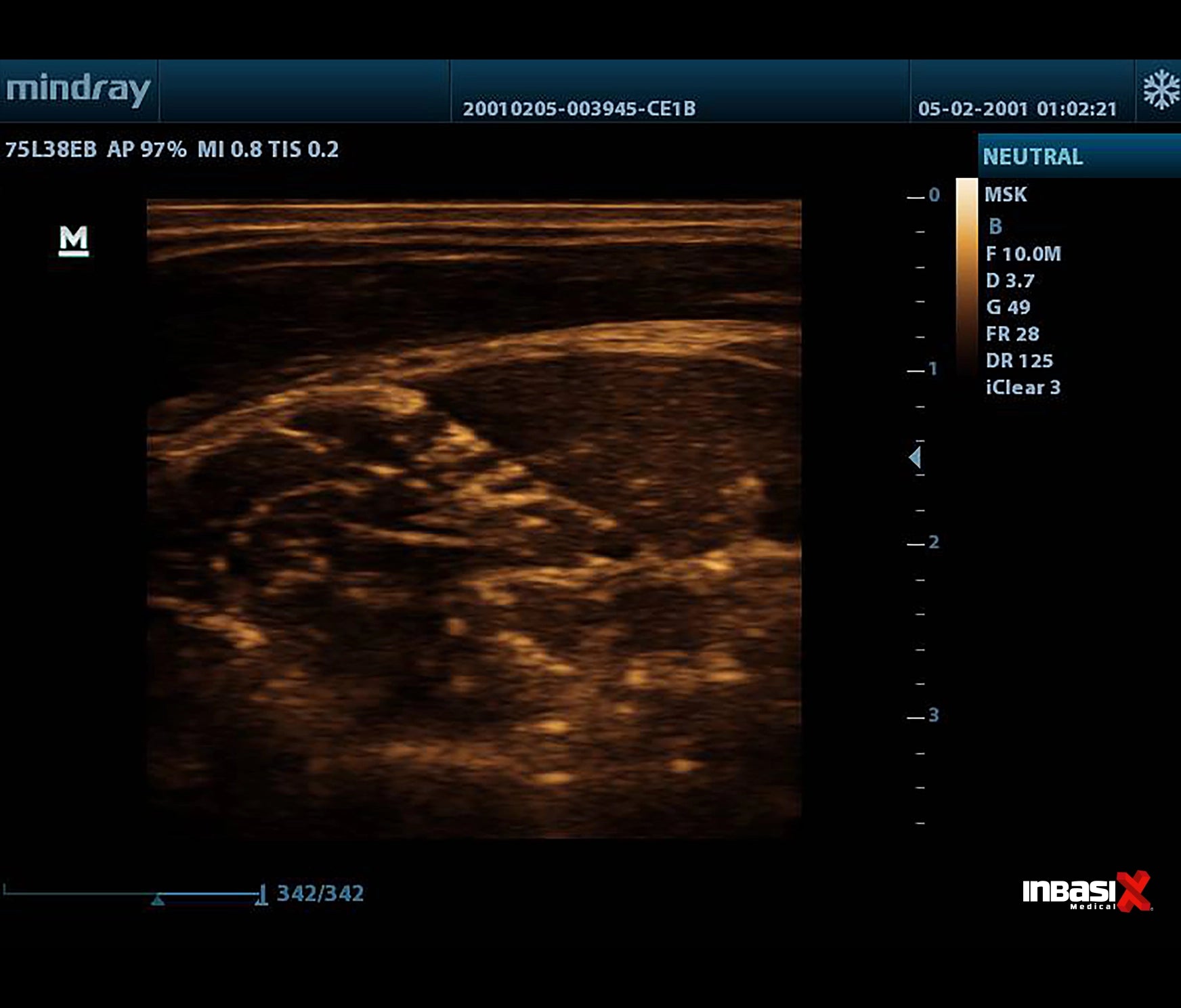Click the G 49 gain value
The width and height of the screenshot is (1181, 1008).
click(1008, 307)
